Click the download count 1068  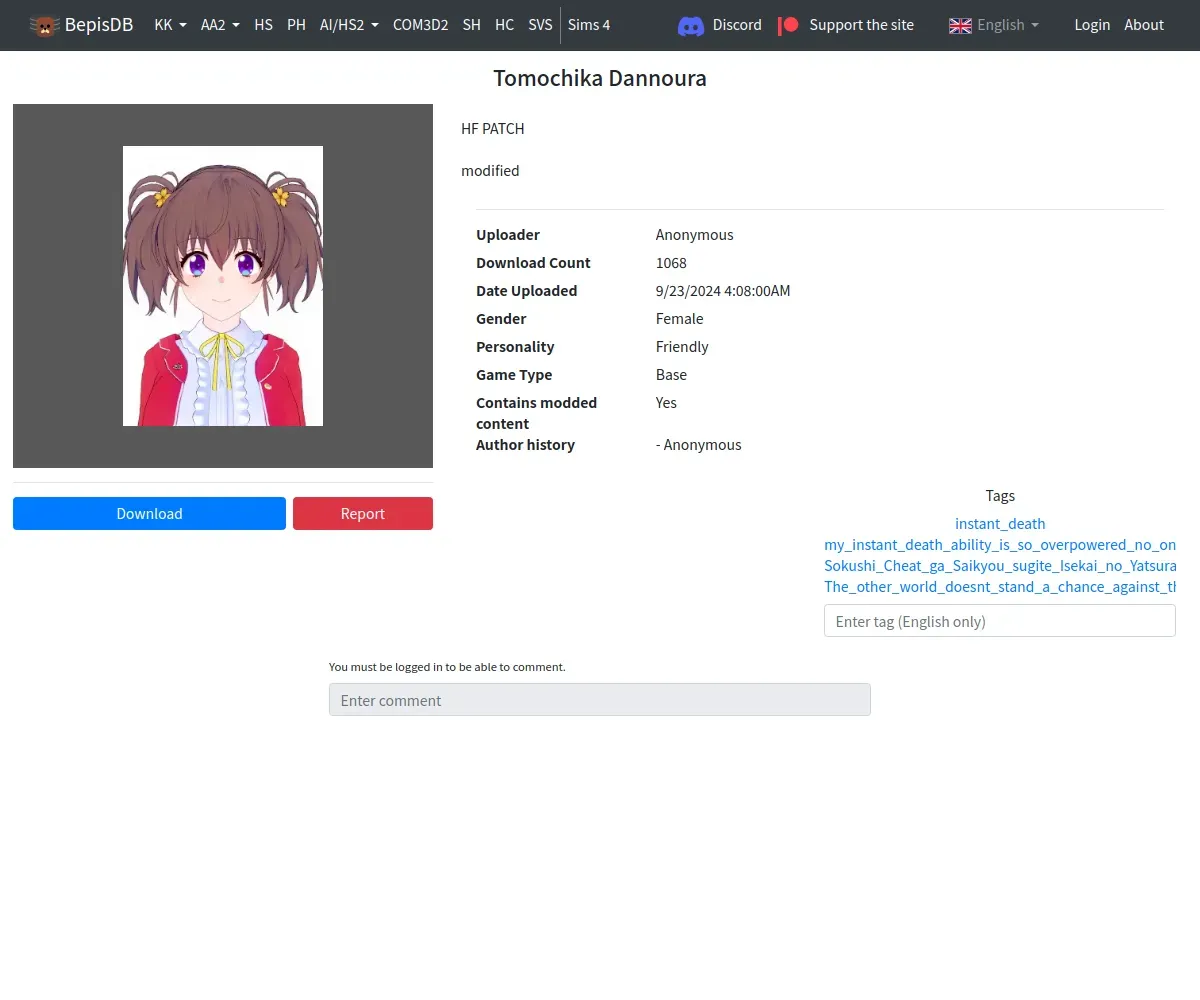click(671, 263)
